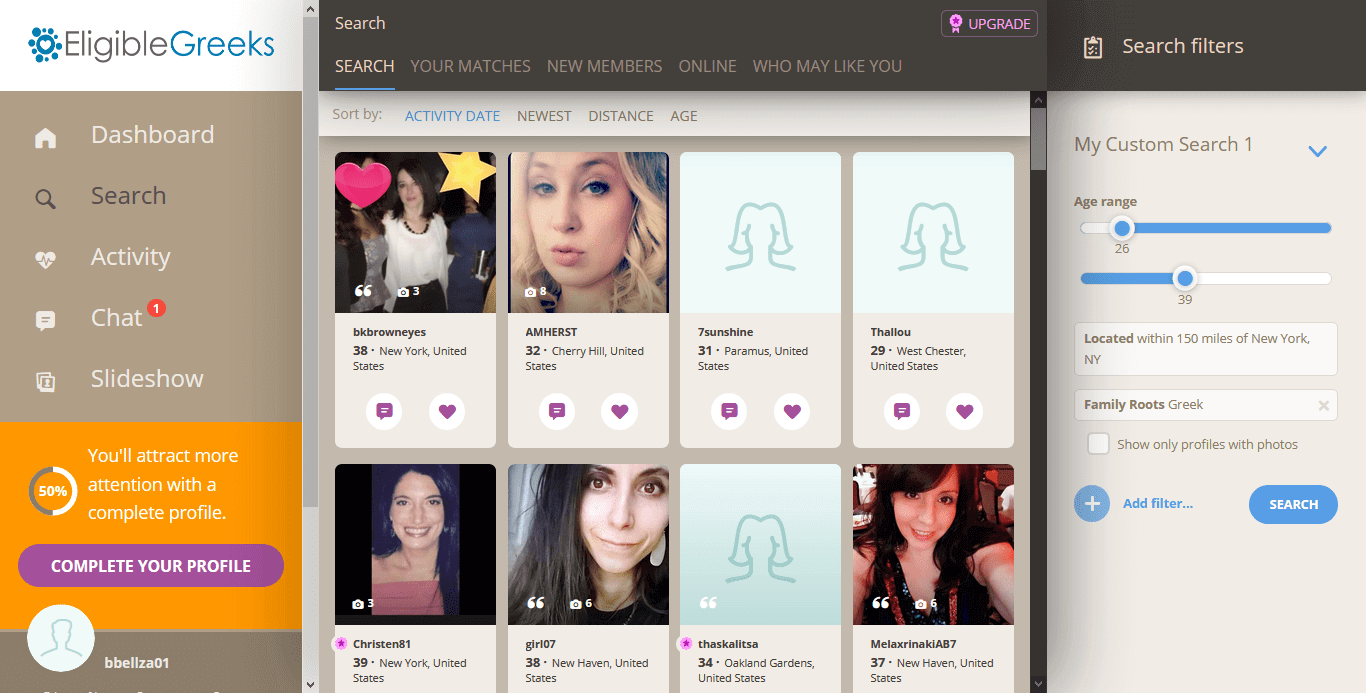Image resolution: width=1366 pixels, height=693 pixels.
Task: Click the Activity heartbeat icon
Action: [x=45, y=260]
